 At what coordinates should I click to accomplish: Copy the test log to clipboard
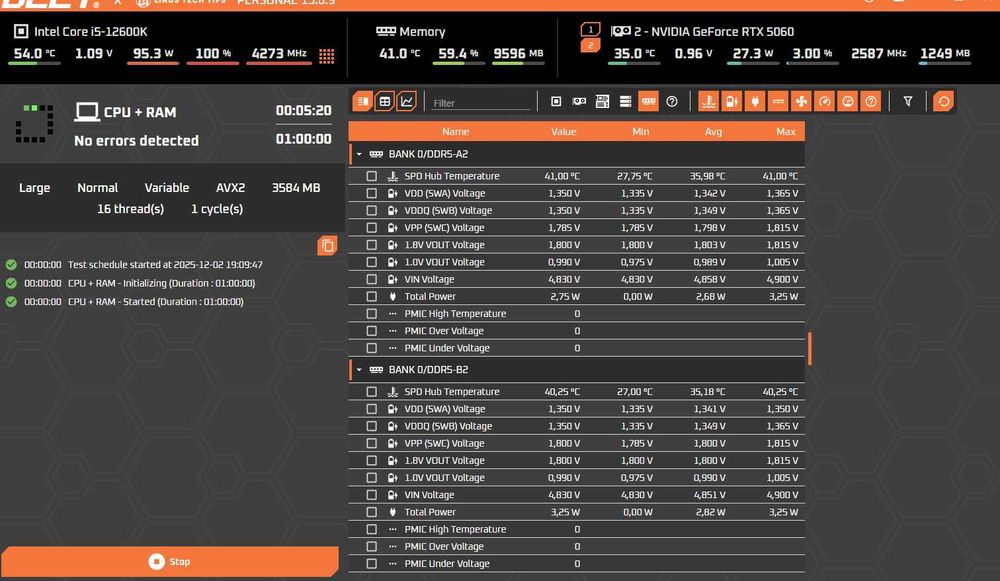pyautogui.click(x=327, y=246)
